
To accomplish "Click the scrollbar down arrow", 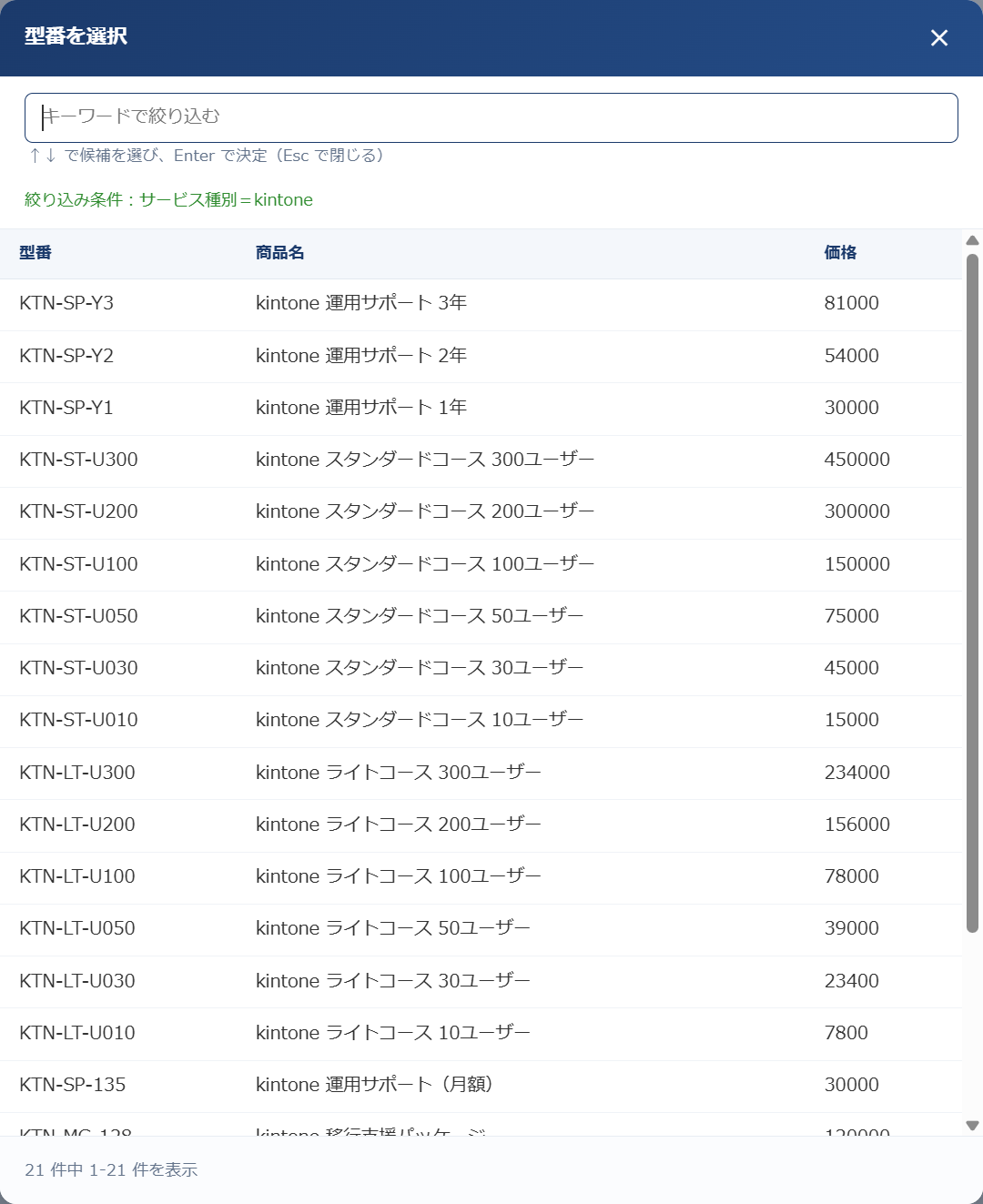I will tap(972, 1126).
